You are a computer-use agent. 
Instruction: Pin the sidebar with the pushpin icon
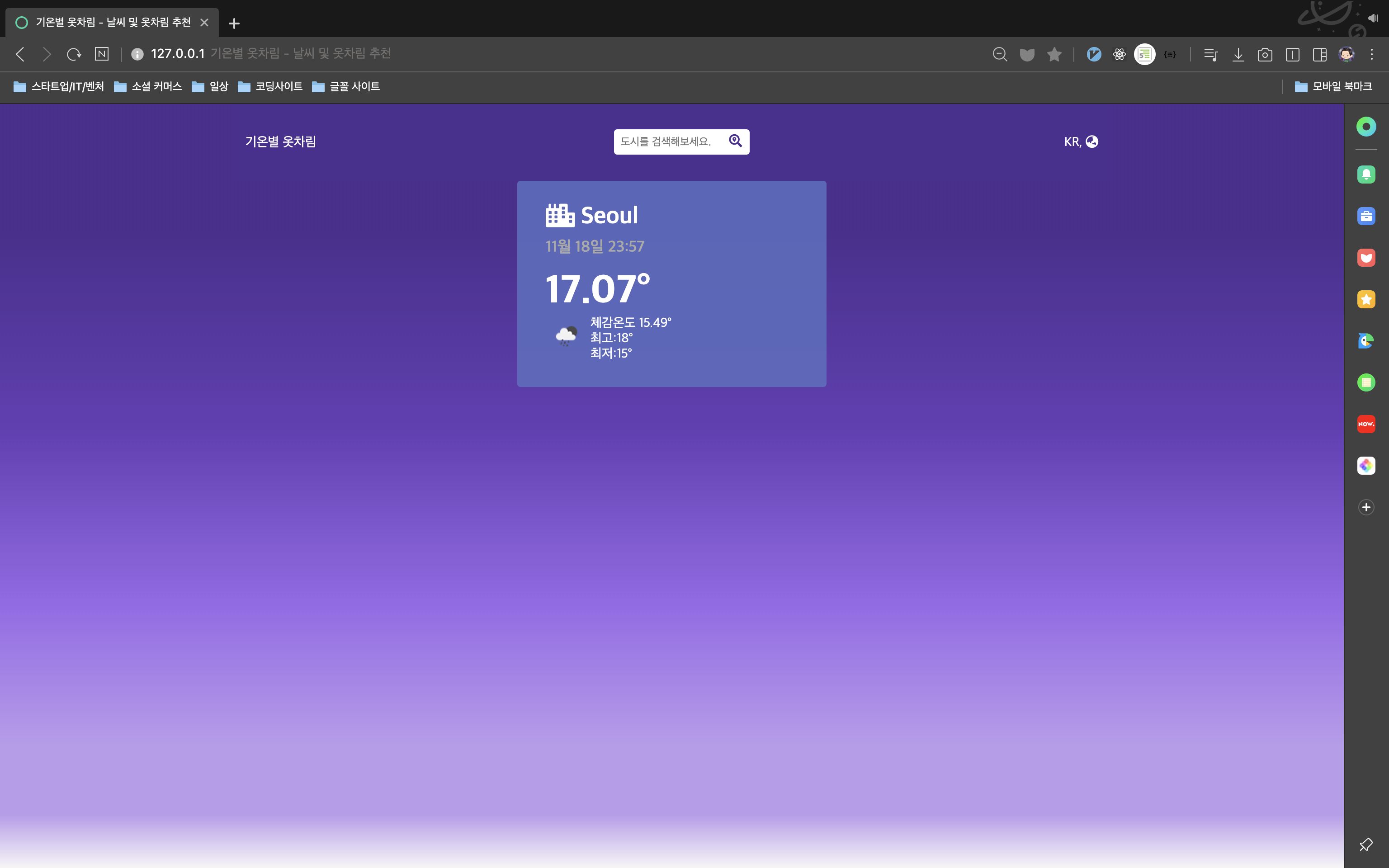click(x=1366, y=844)
